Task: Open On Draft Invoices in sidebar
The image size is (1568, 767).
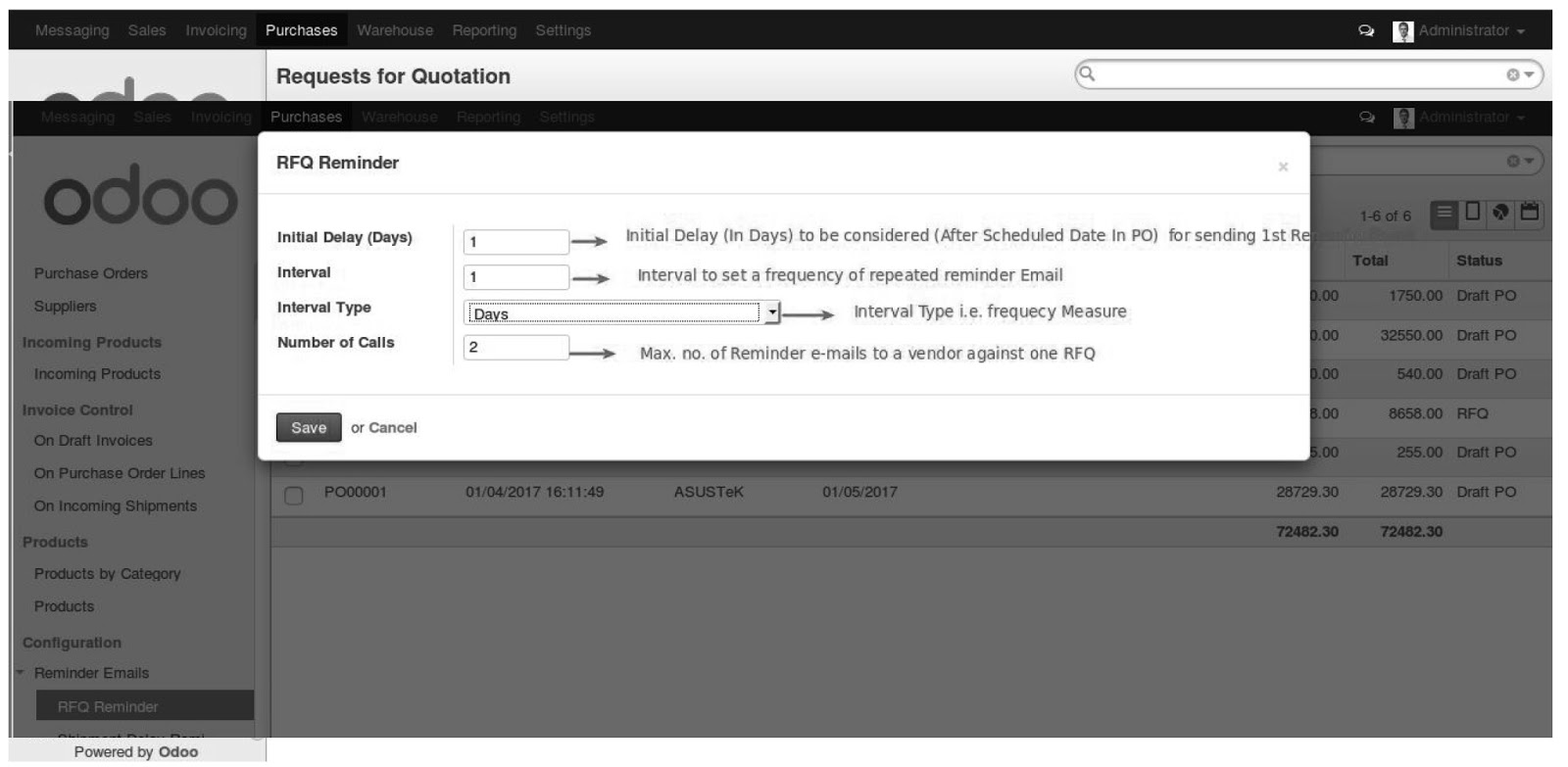Action: (x=93, y=441)
